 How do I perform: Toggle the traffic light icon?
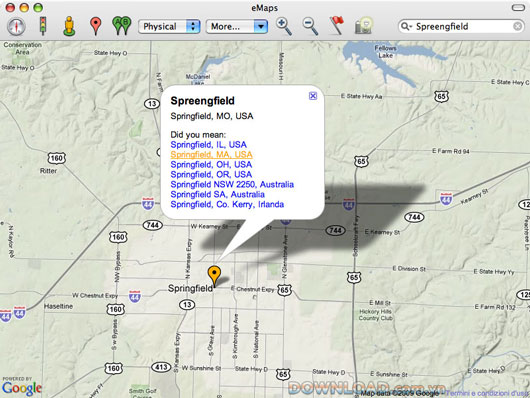[x=43, y=26]
